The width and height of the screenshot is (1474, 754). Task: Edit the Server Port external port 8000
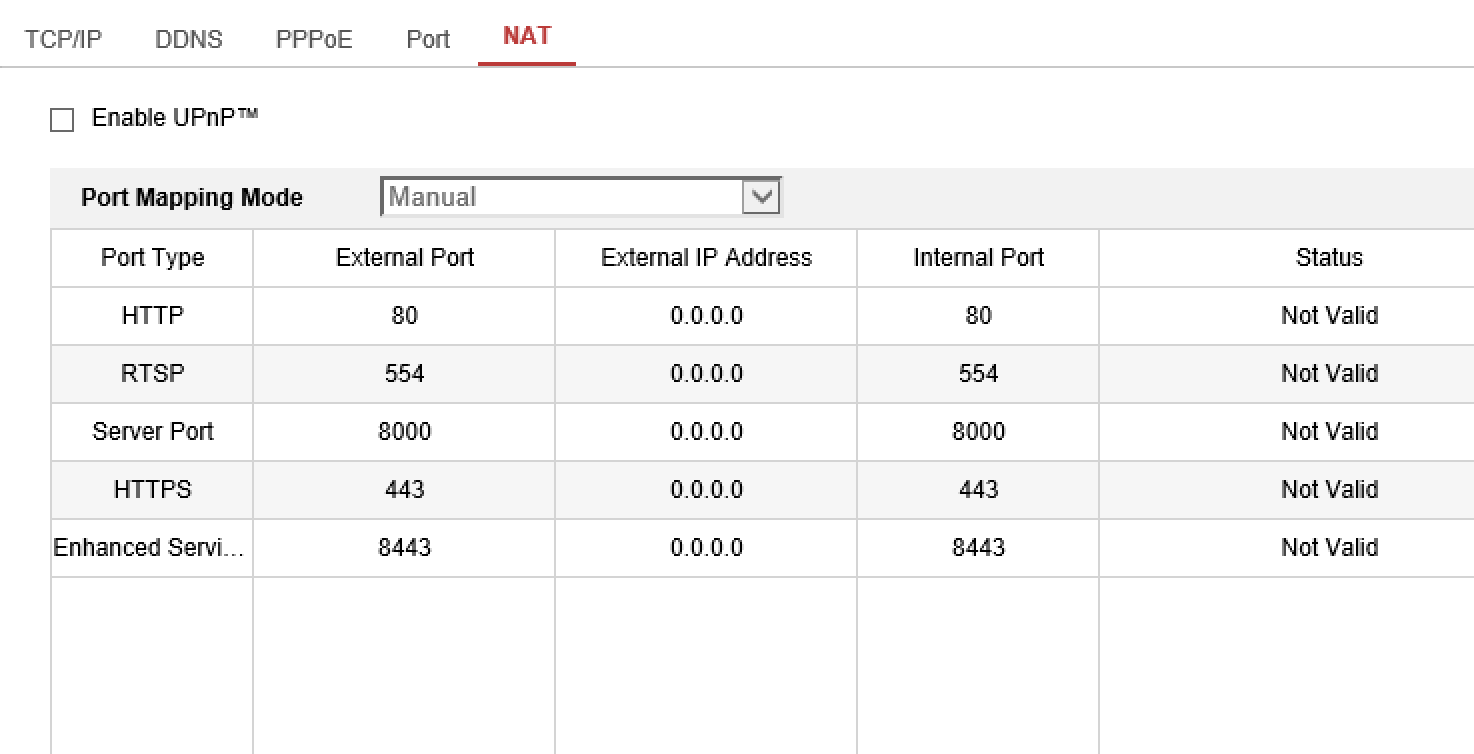click(404, 432)
